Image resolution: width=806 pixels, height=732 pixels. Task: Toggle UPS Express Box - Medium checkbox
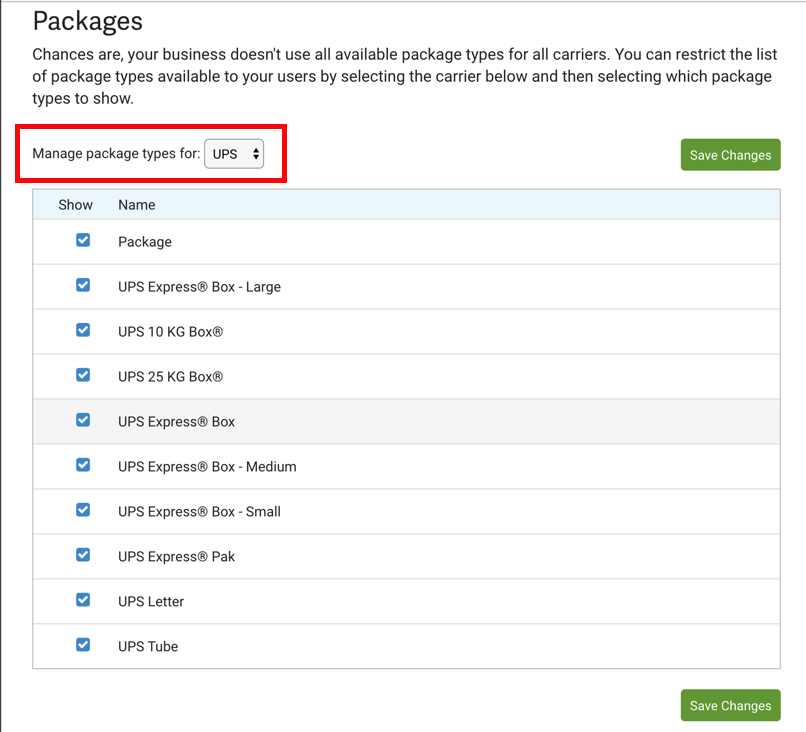click(83, 465)
